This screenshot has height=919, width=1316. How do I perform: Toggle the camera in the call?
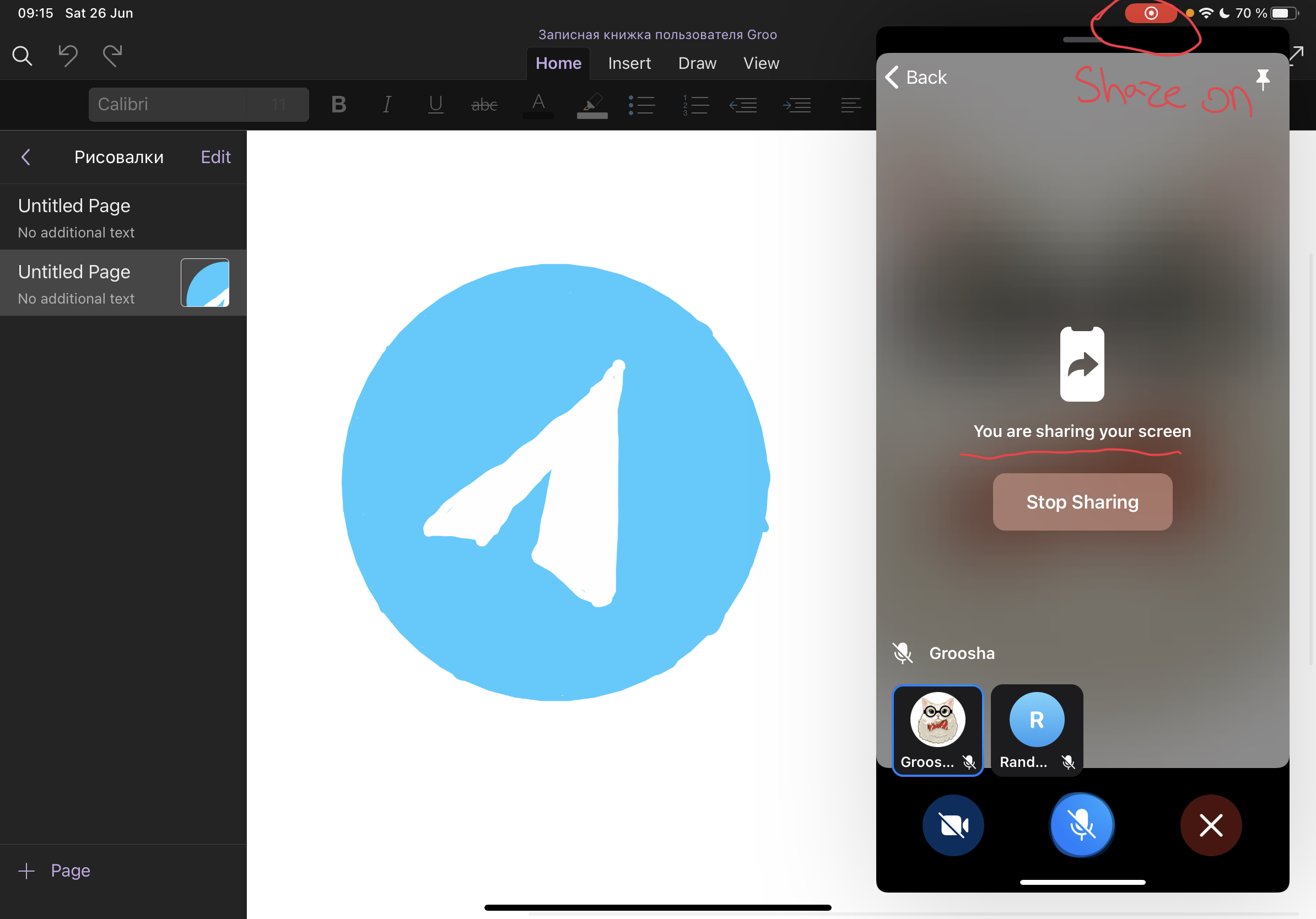[953, 825]
